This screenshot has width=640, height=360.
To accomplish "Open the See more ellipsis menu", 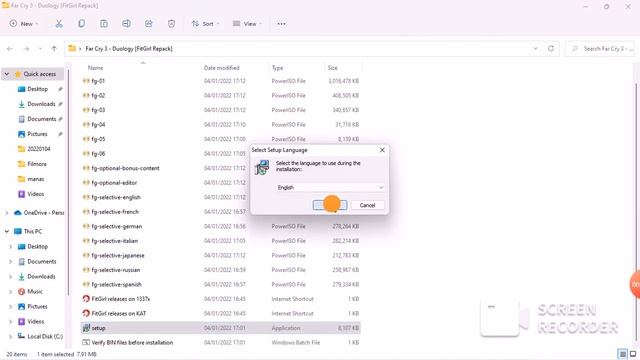I will coord(281,24).
